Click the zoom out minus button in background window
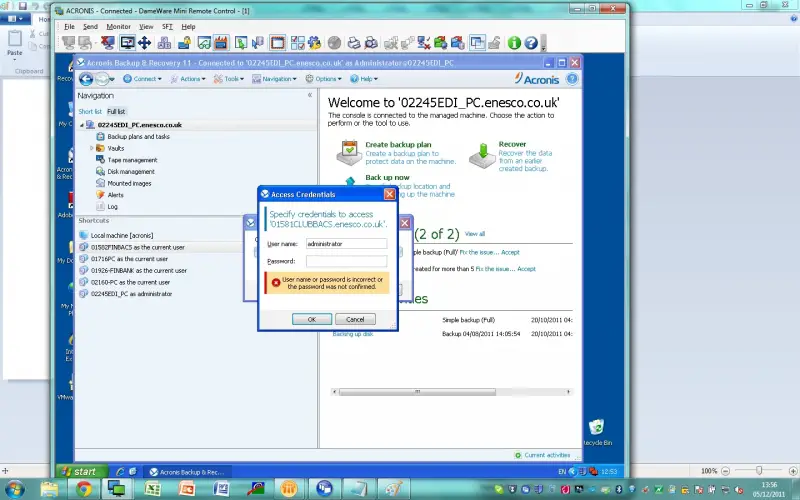The height and width of the screenshot is (500, 800). 726,471
